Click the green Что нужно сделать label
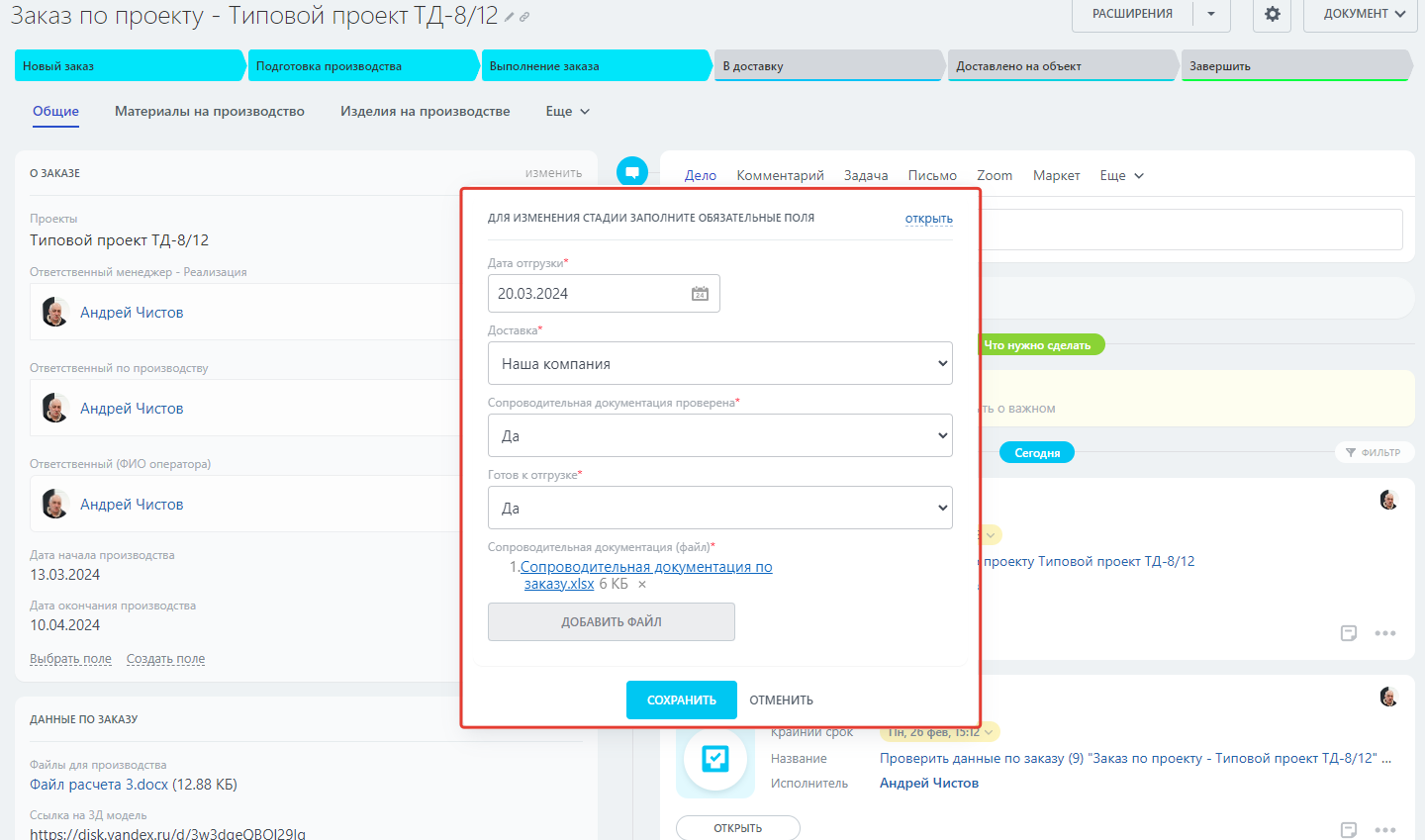Viewport: 1425px width, 840px height. (x=1037, y=345)
